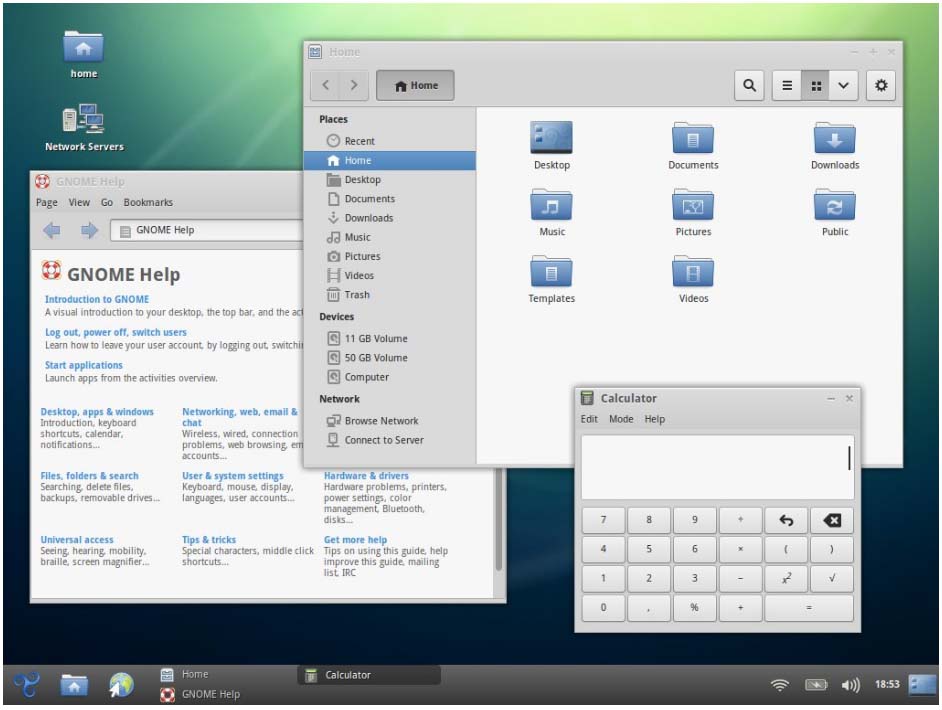Open Trash in Places sidebar
Image resolution: width=942 pixels, height=710 pixels.
coord(389,295)
